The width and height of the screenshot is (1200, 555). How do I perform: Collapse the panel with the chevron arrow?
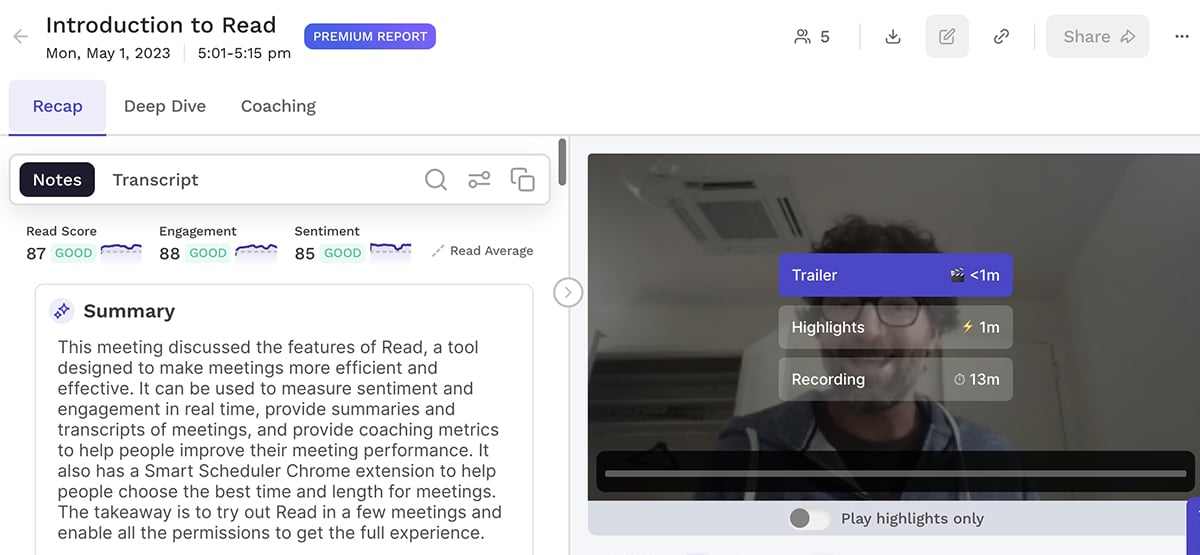point(568,292)
